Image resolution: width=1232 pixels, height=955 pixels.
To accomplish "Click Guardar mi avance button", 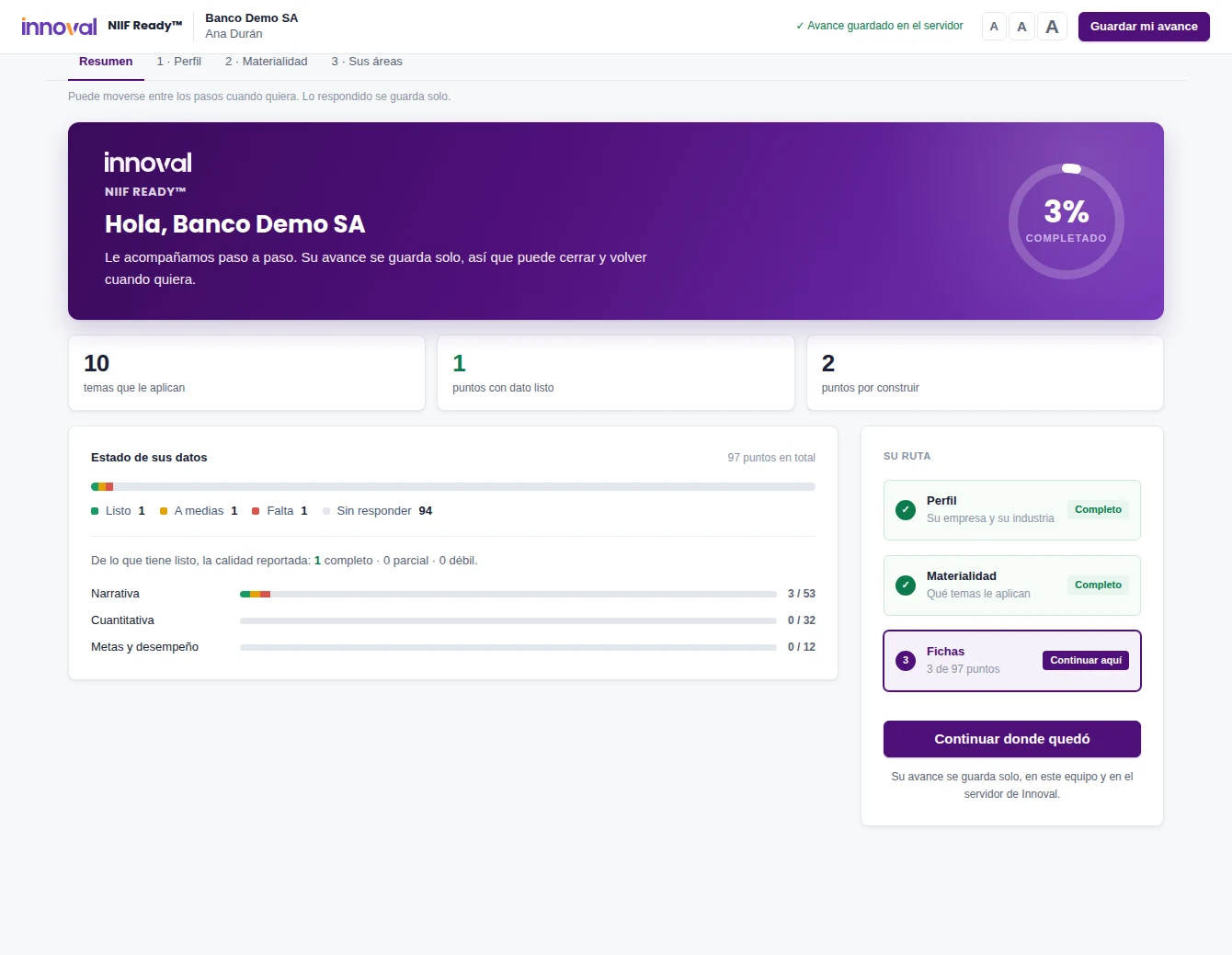I will click(x=1144, y=27).
